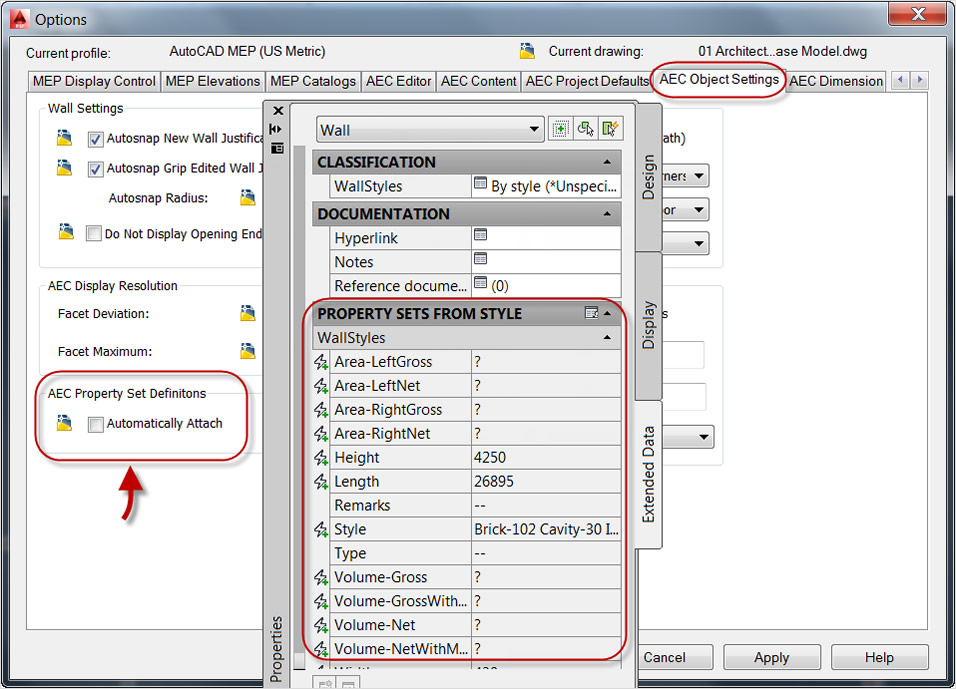Collapse the WallStyles property set group

(607, 337)
